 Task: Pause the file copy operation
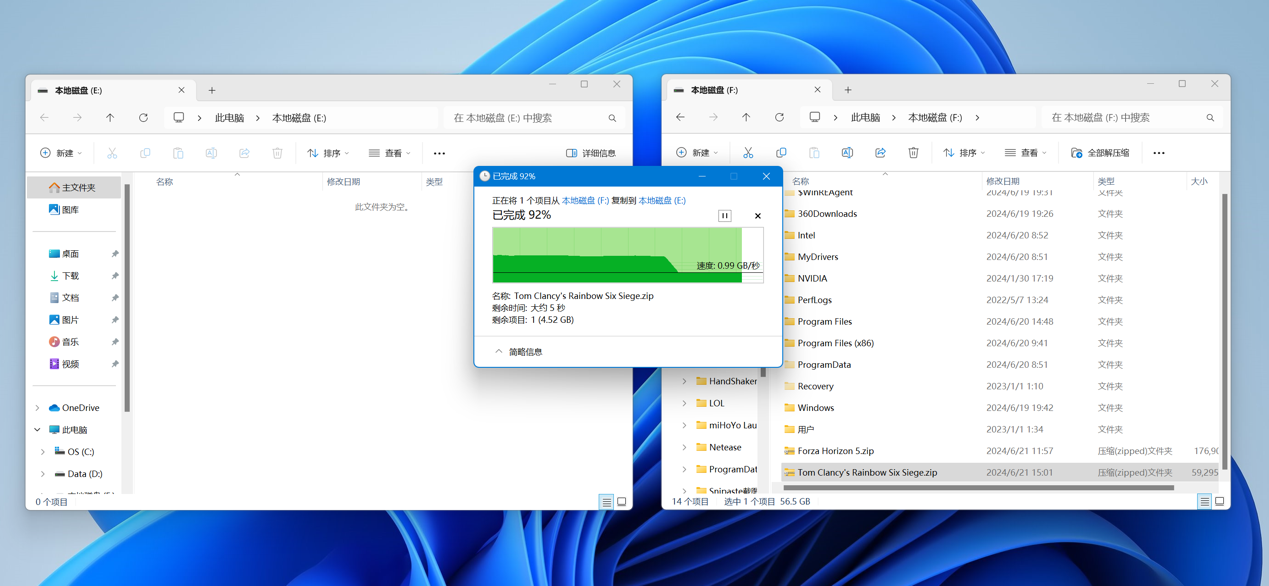[x=725, y=215]
